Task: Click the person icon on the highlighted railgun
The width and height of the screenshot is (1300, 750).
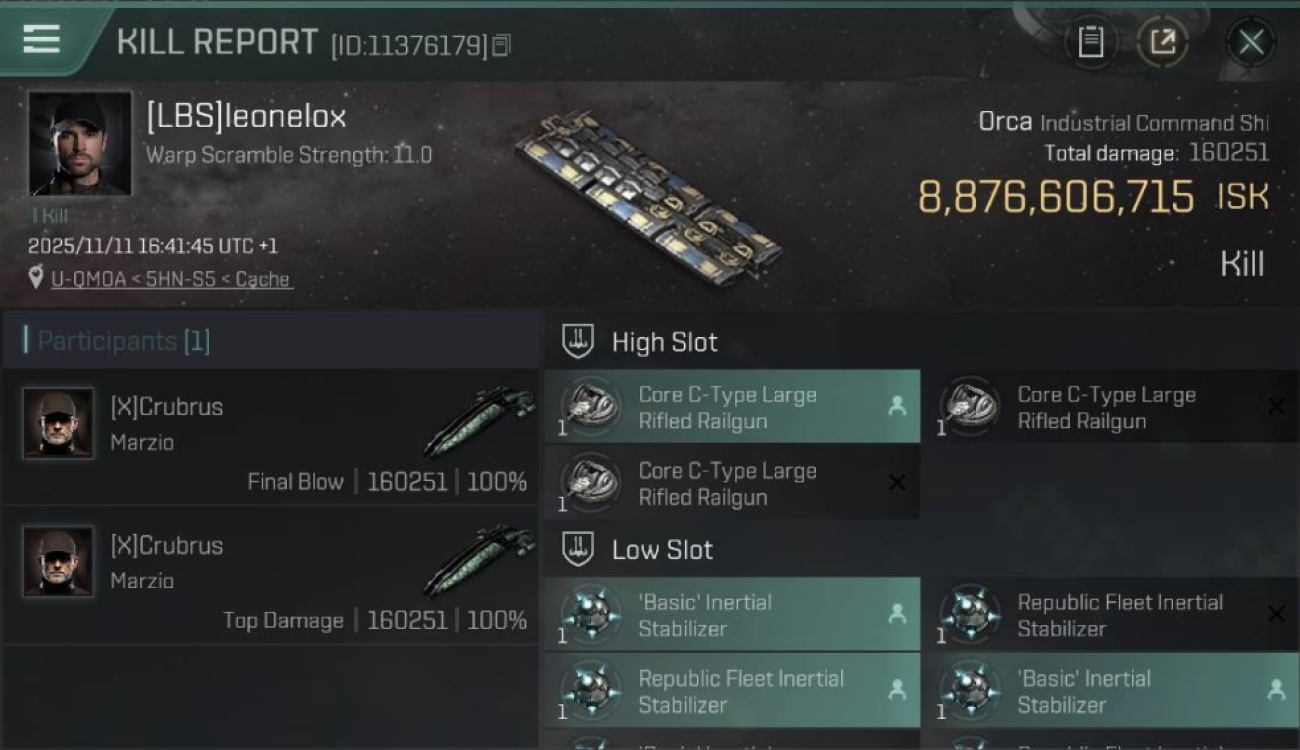Action: pyautogui.click(x=897, y=406)
